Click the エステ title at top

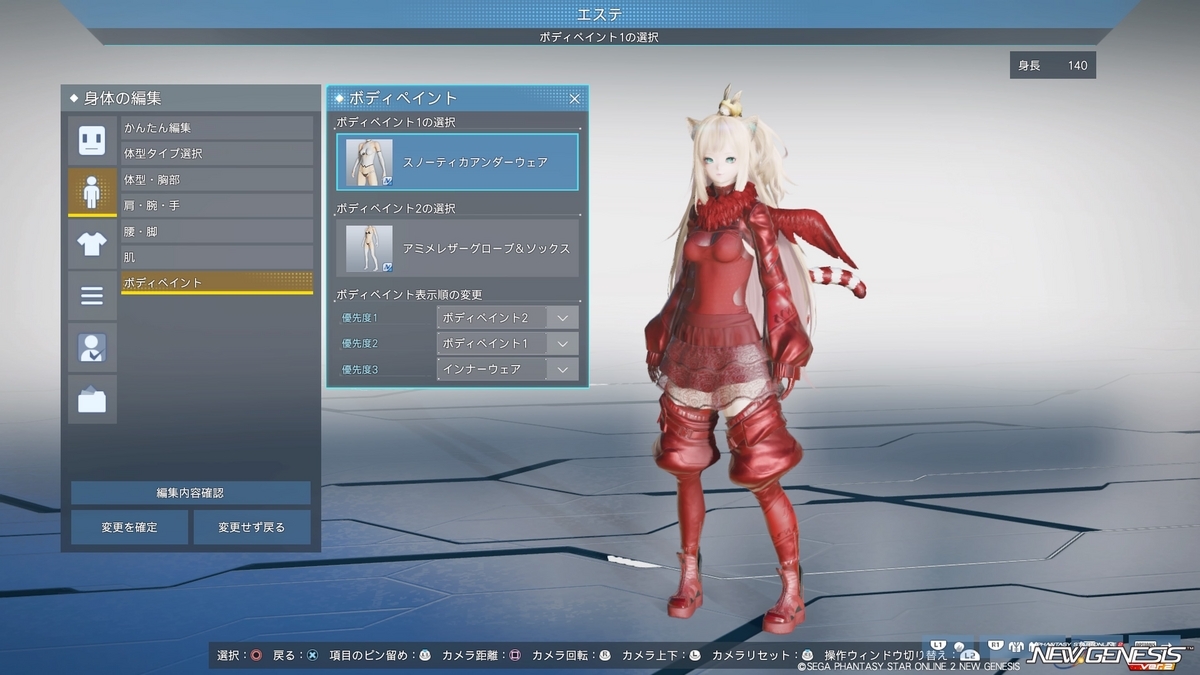(599, 14)
